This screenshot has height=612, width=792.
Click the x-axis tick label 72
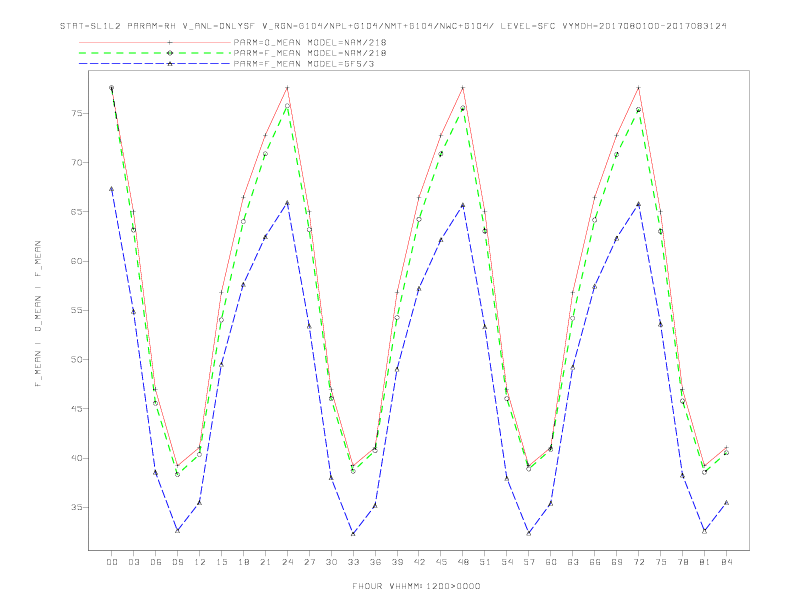pos(638,562)
